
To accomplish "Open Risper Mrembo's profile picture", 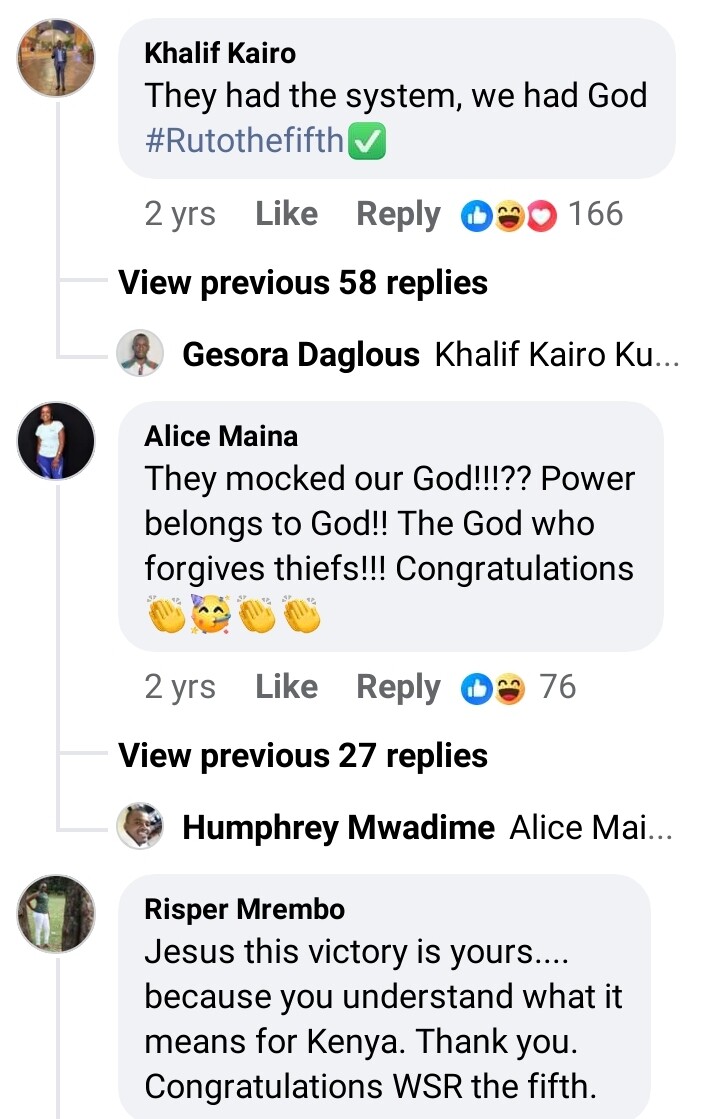I will pos(57,913).
